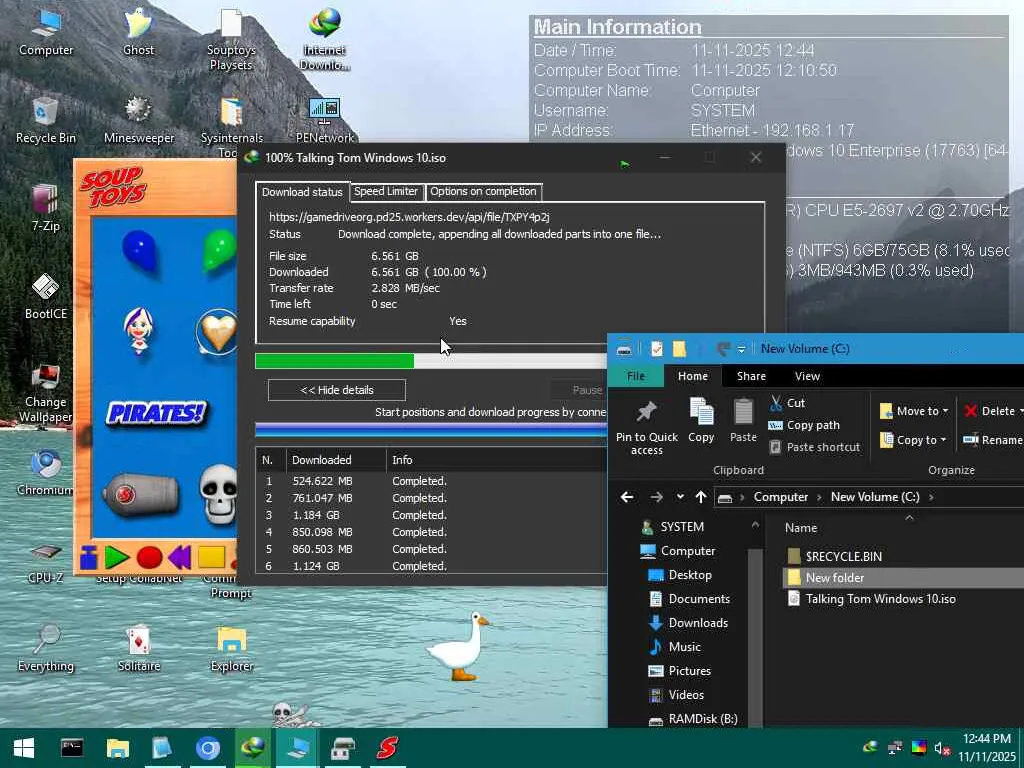Go back in Explorer navigation

coord(627,497)
